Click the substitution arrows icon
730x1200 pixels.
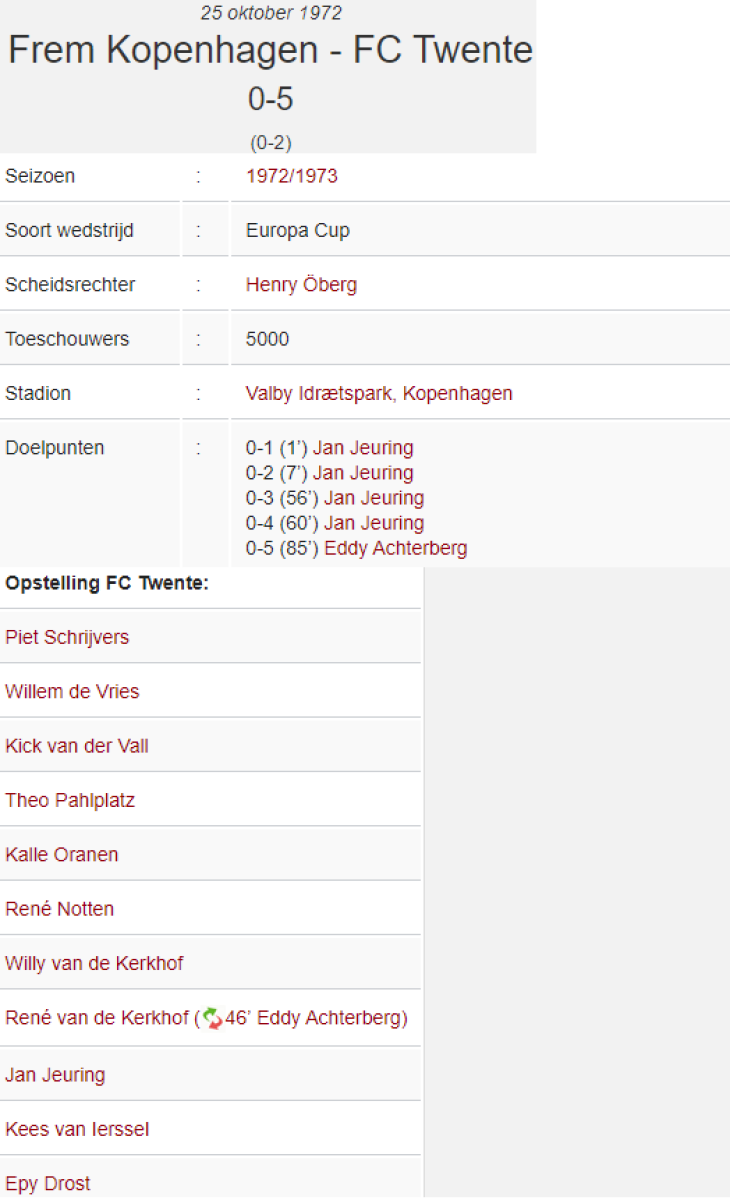[212, 1019]
